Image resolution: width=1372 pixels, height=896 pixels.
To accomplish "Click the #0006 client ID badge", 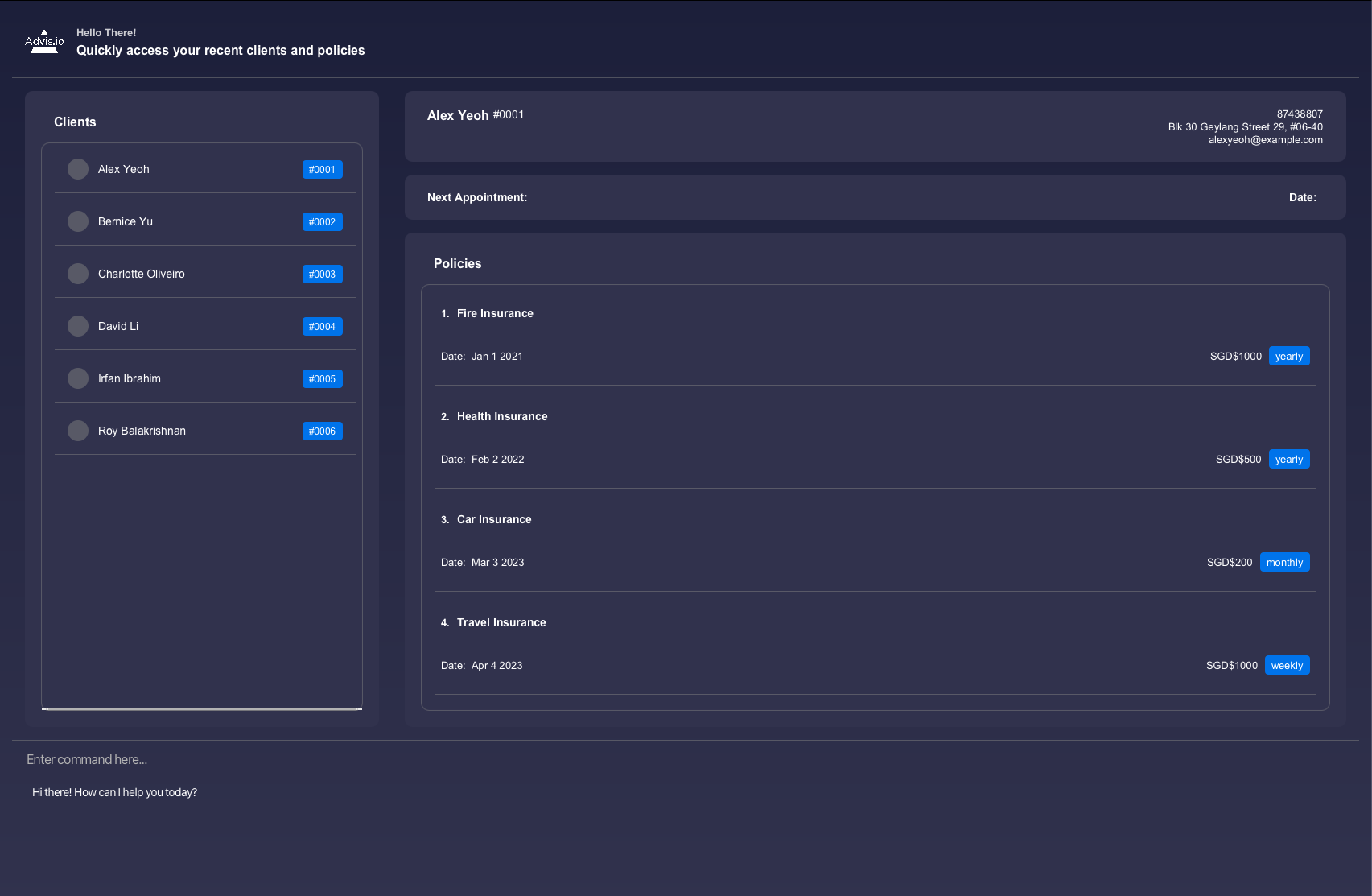I will pyautogui.click(x=323, y=431).
